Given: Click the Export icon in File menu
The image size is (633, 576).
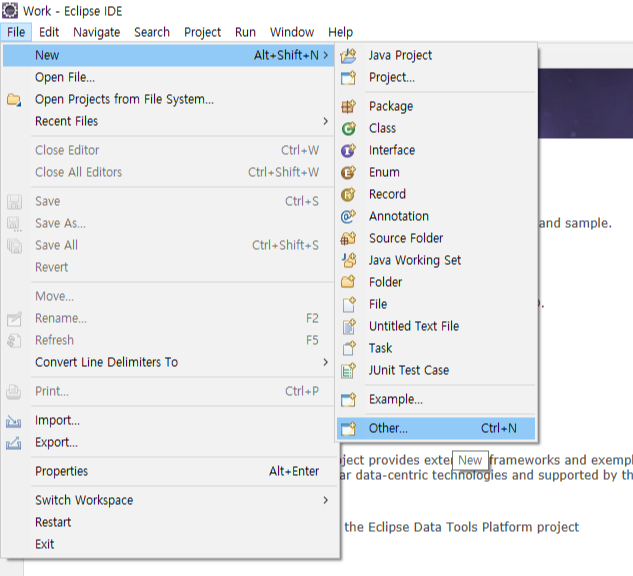Looking at the screenshot, I should pyautogui.click(x=14, y=443).
